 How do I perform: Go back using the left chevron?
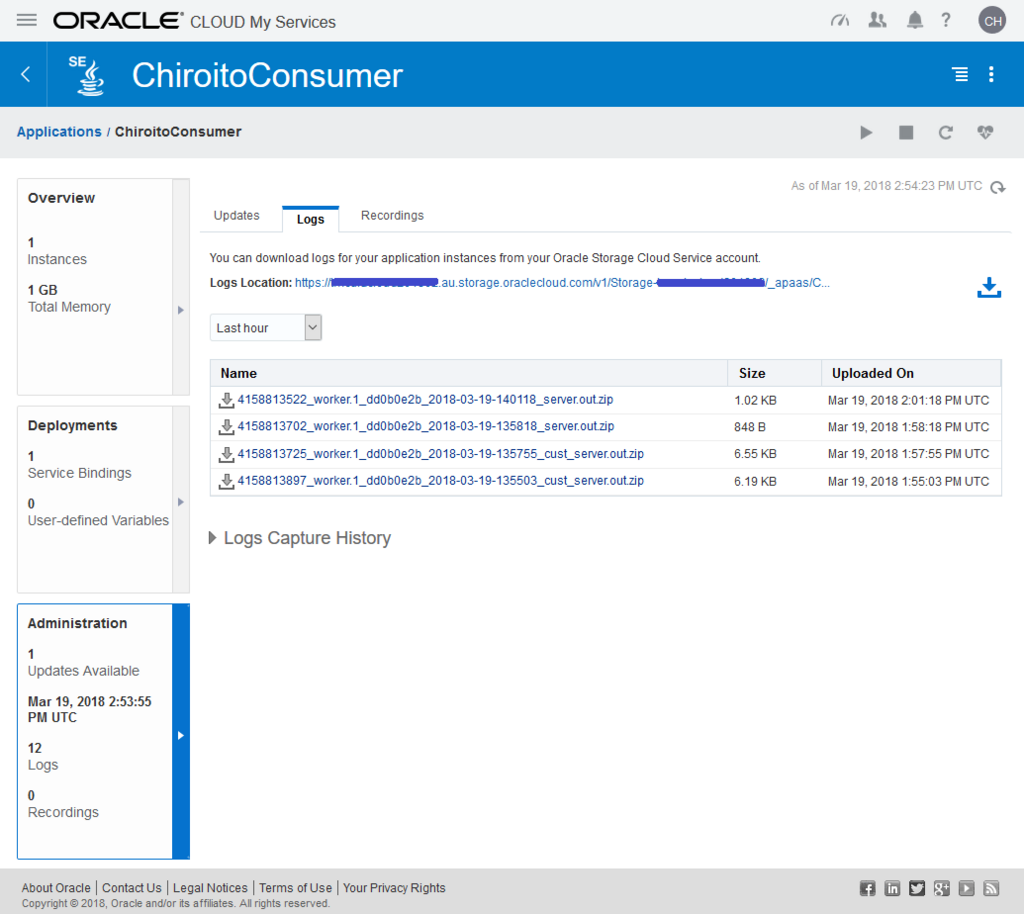[x=25, y=74]
